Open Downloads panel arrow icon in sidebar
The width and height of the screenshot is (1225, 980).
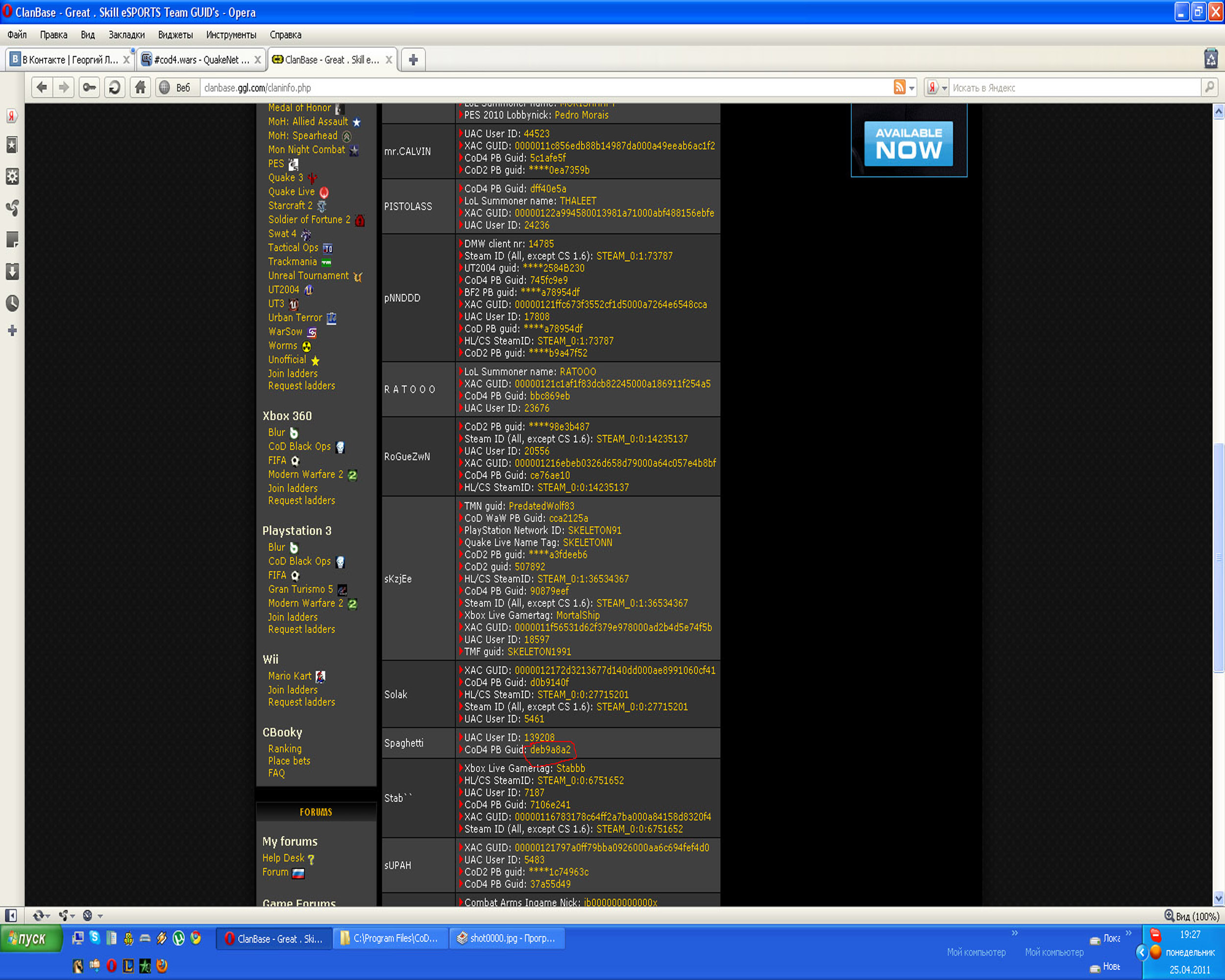tap(12, 271)
